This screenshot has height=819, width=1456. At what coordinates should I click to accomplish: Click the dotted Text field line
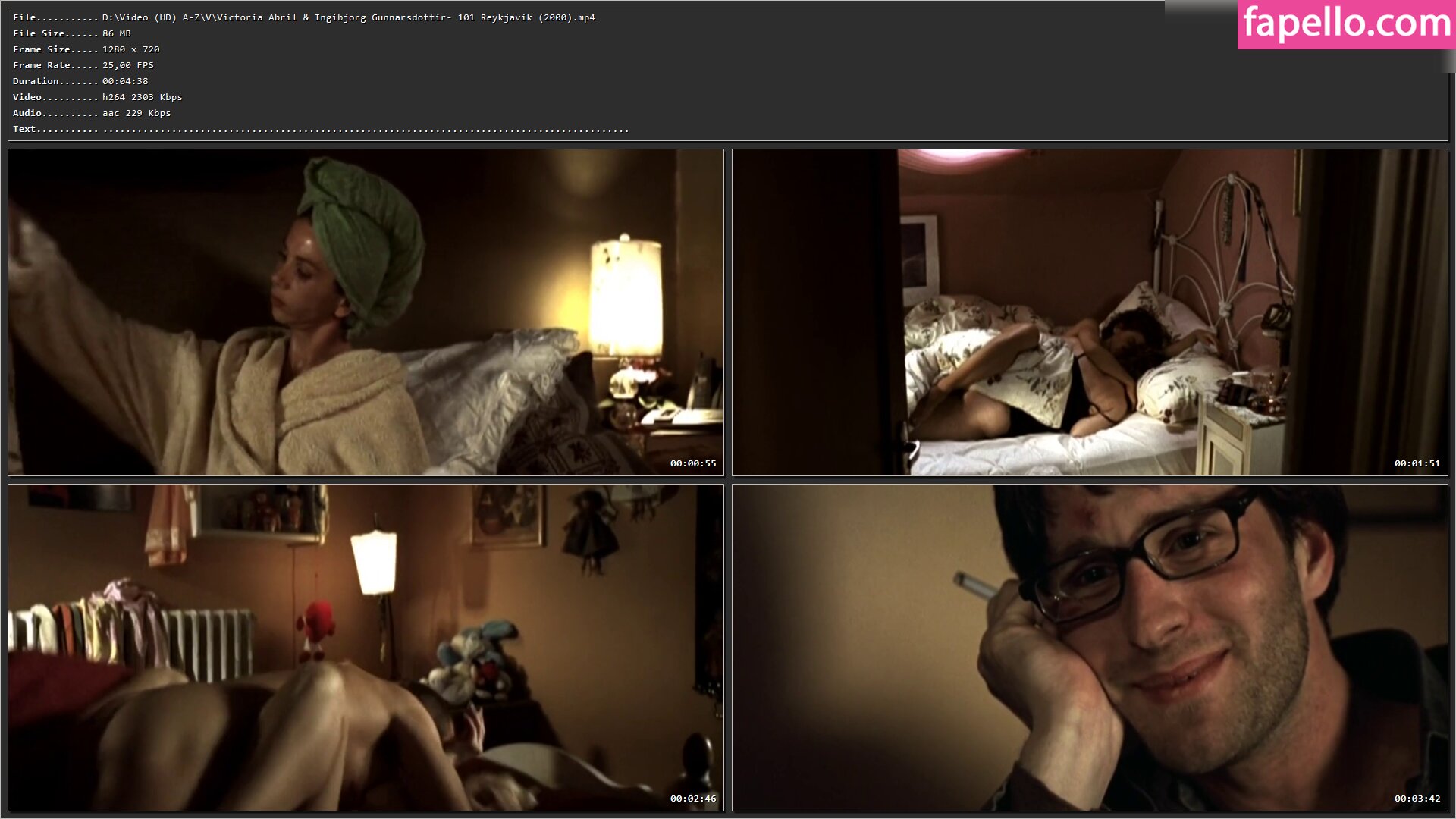point(366,130)
